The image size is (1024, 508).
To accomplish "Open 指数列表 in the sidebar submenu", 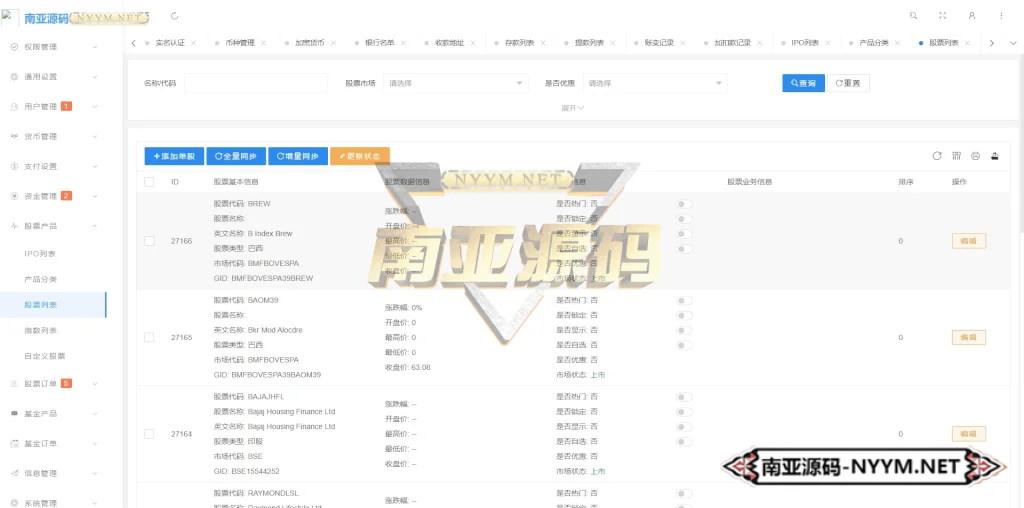I will click(x=41, y=330).
